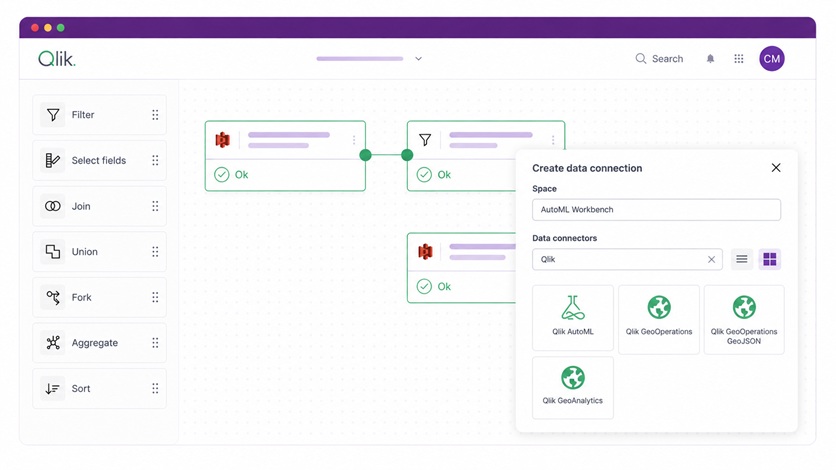Open the CM user avatar menu

(x=771, y=59)
